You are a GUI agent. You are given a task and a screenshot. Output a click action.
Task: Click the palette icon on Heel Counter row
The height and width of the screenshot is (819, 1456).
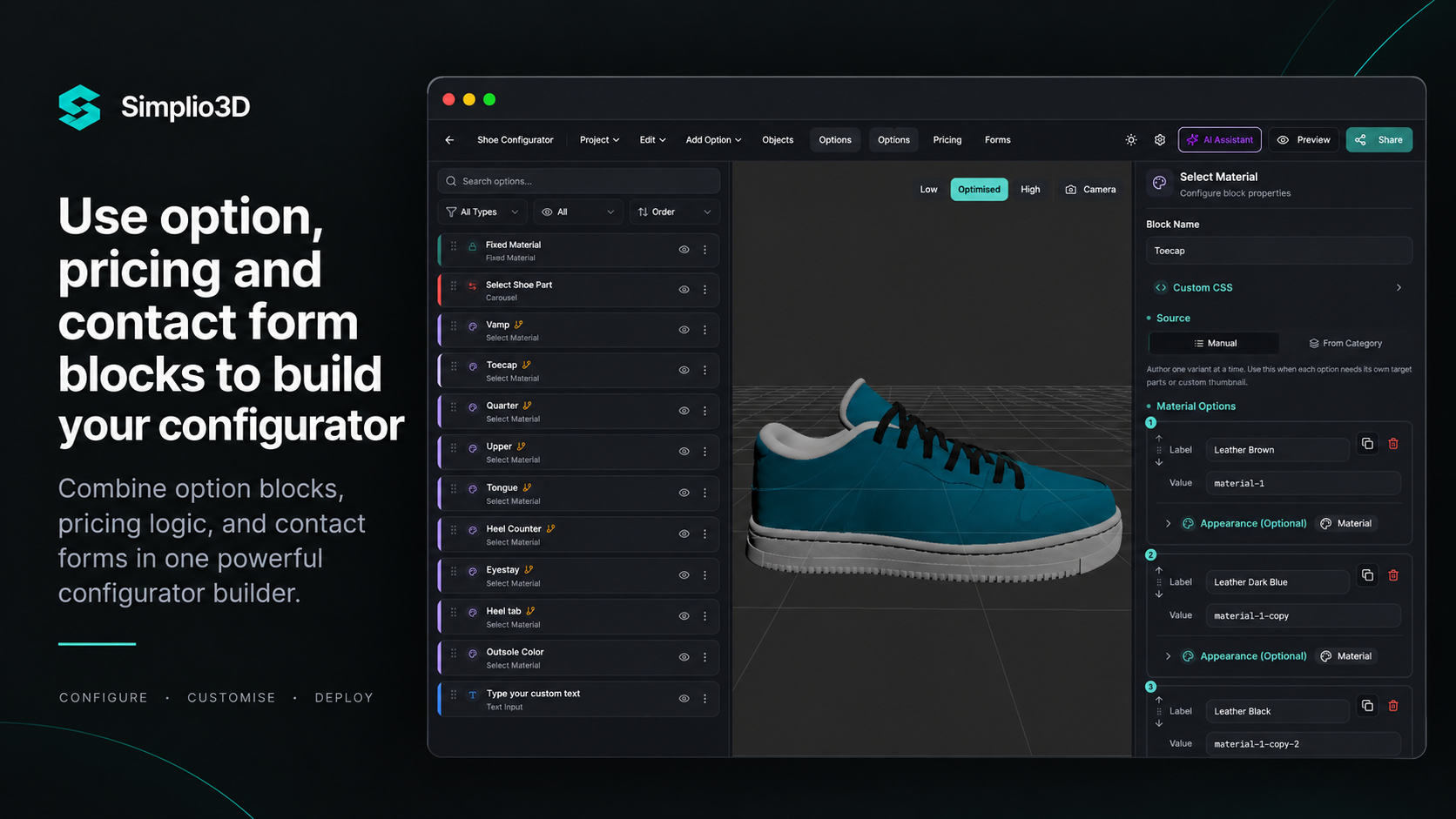pos(473,530)
